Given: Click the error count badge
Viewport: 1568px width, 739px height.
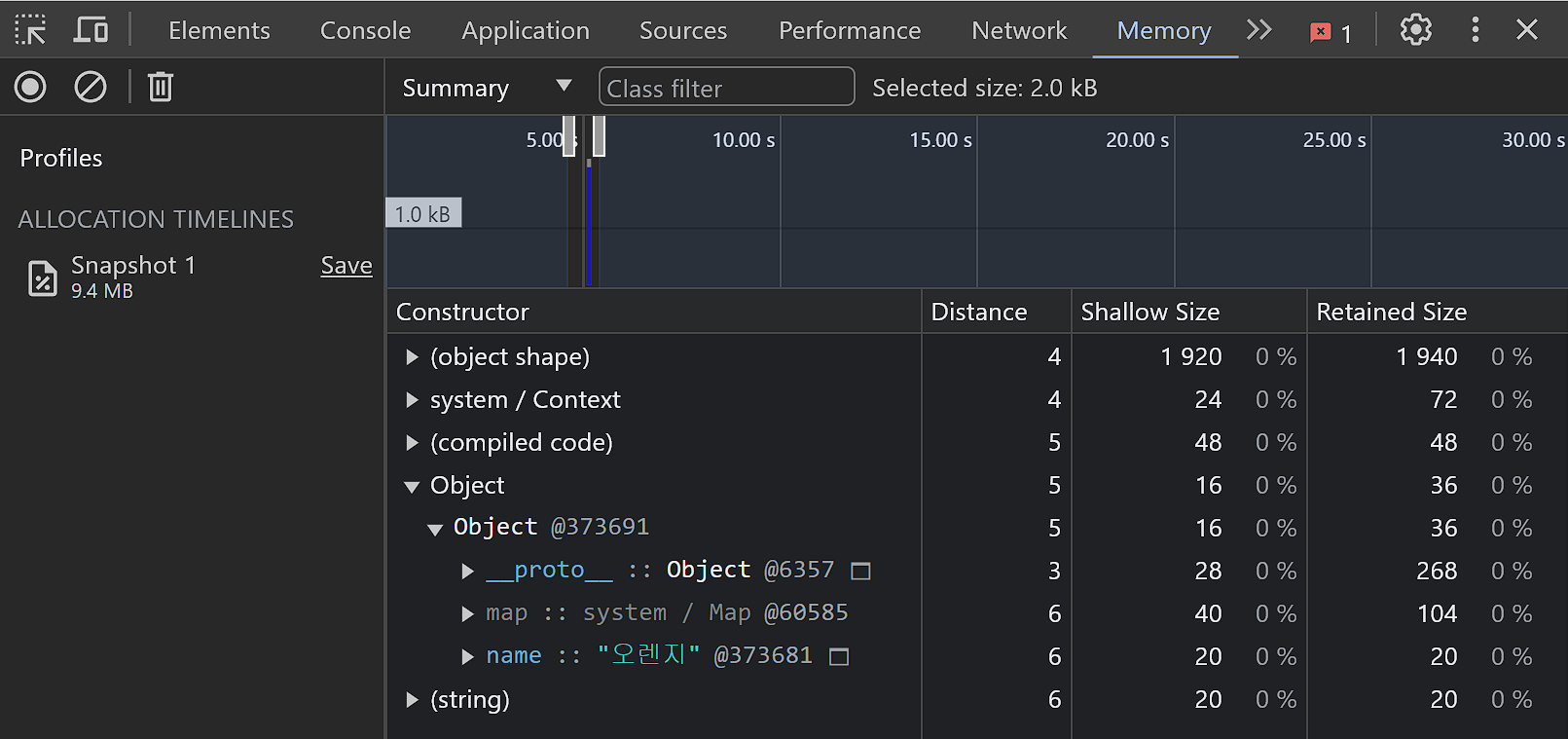Looking at the screenshot, I should point(1331,33).
